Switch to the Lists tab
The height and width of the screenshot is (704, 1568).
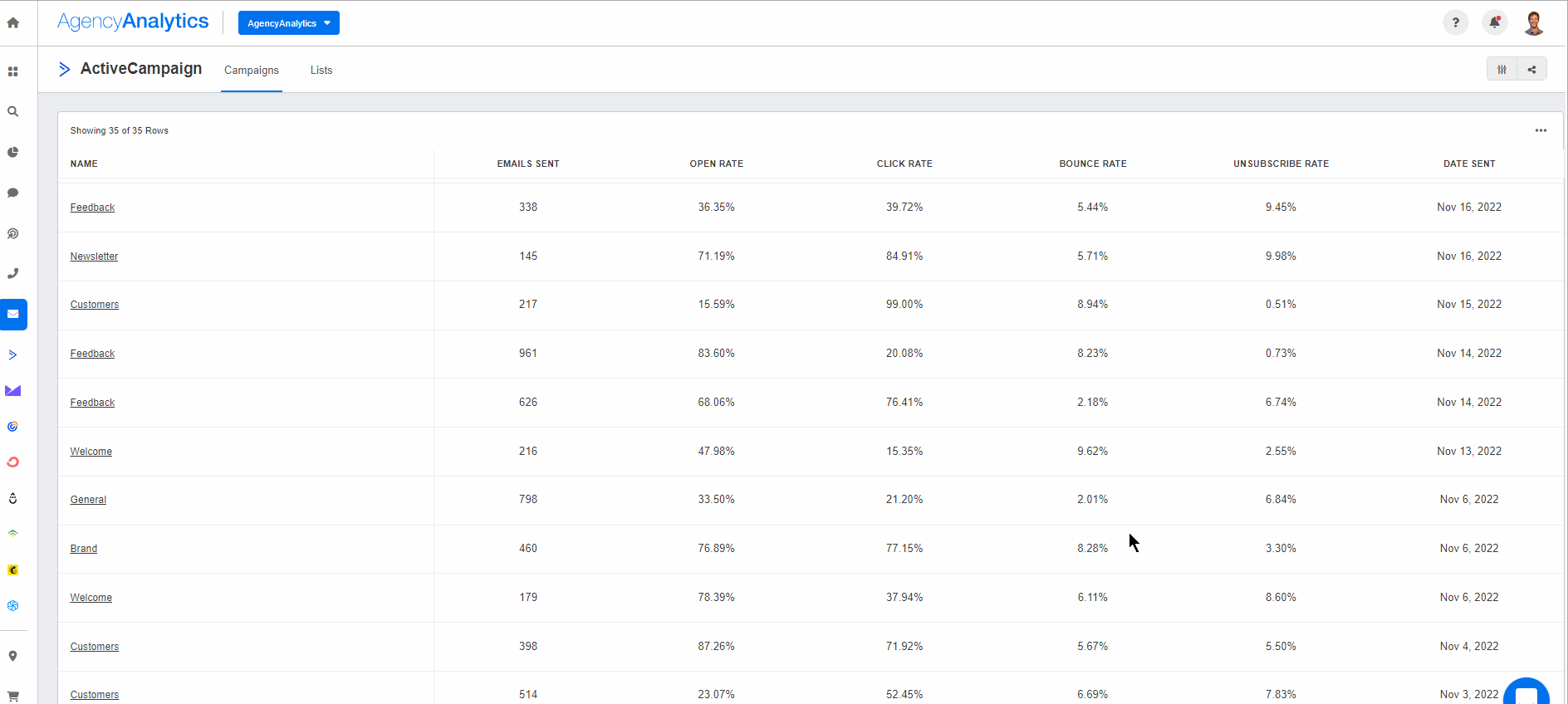pyautogui.click(x=321, y=71)
